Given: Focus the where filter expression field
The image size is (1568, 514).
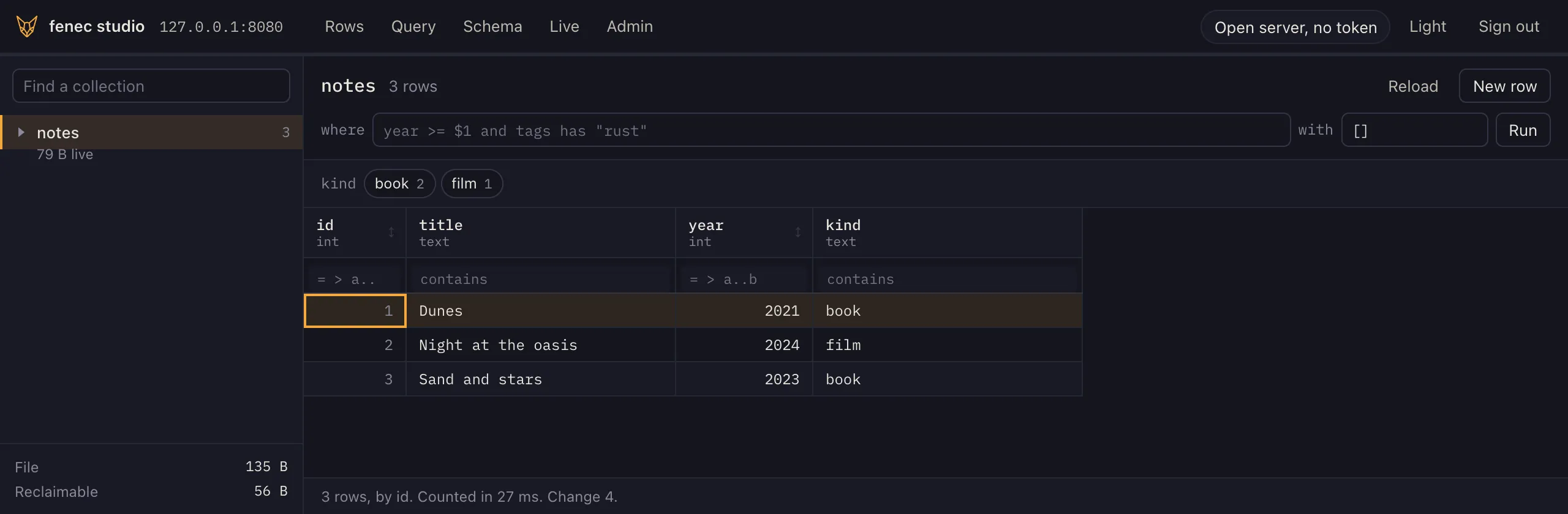Looking at the screenshot, I should [831, 130].
